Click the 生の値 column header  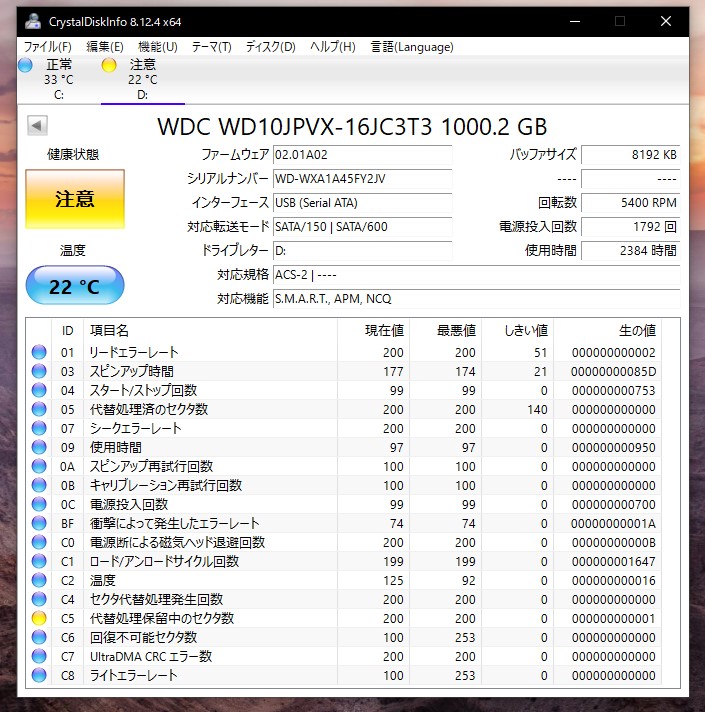[x=637, y=331]
